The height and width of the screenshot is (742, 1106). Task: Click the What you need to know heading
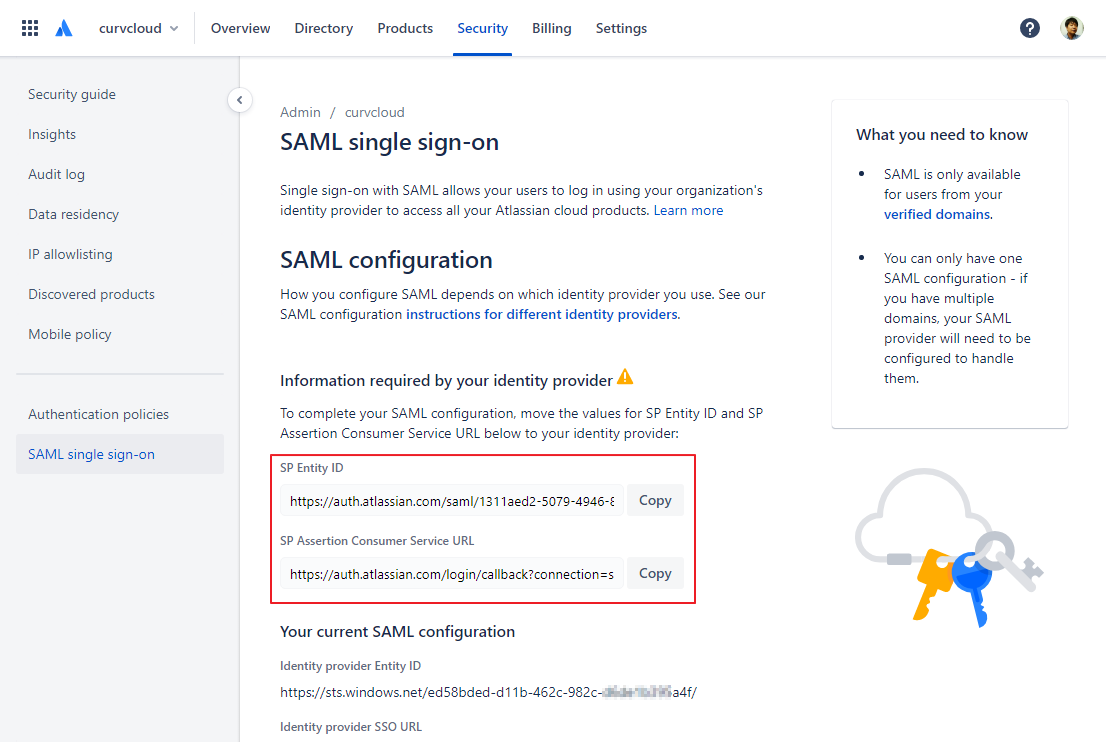(942, 135)
